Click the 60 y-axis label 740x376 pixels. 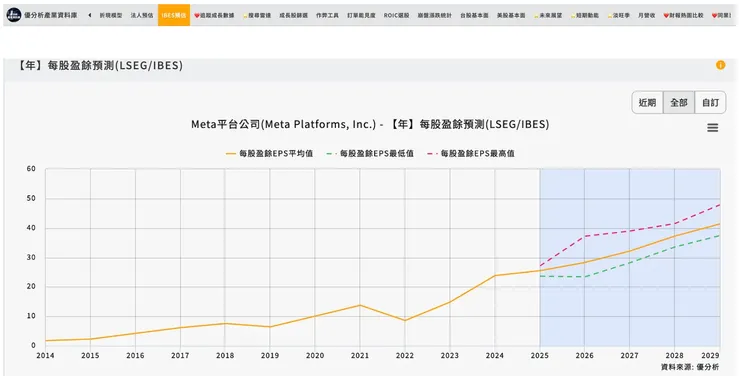[x=31, y=169]
